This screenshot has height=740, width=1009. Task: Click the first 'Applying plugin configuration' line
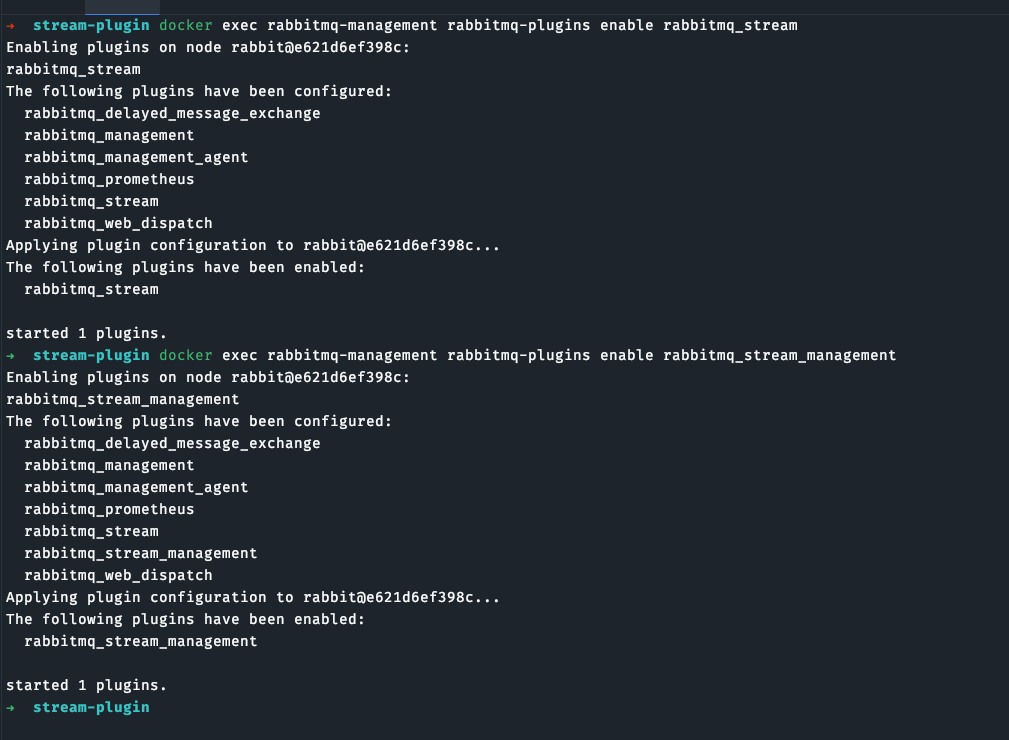click(x=253, y=245)
